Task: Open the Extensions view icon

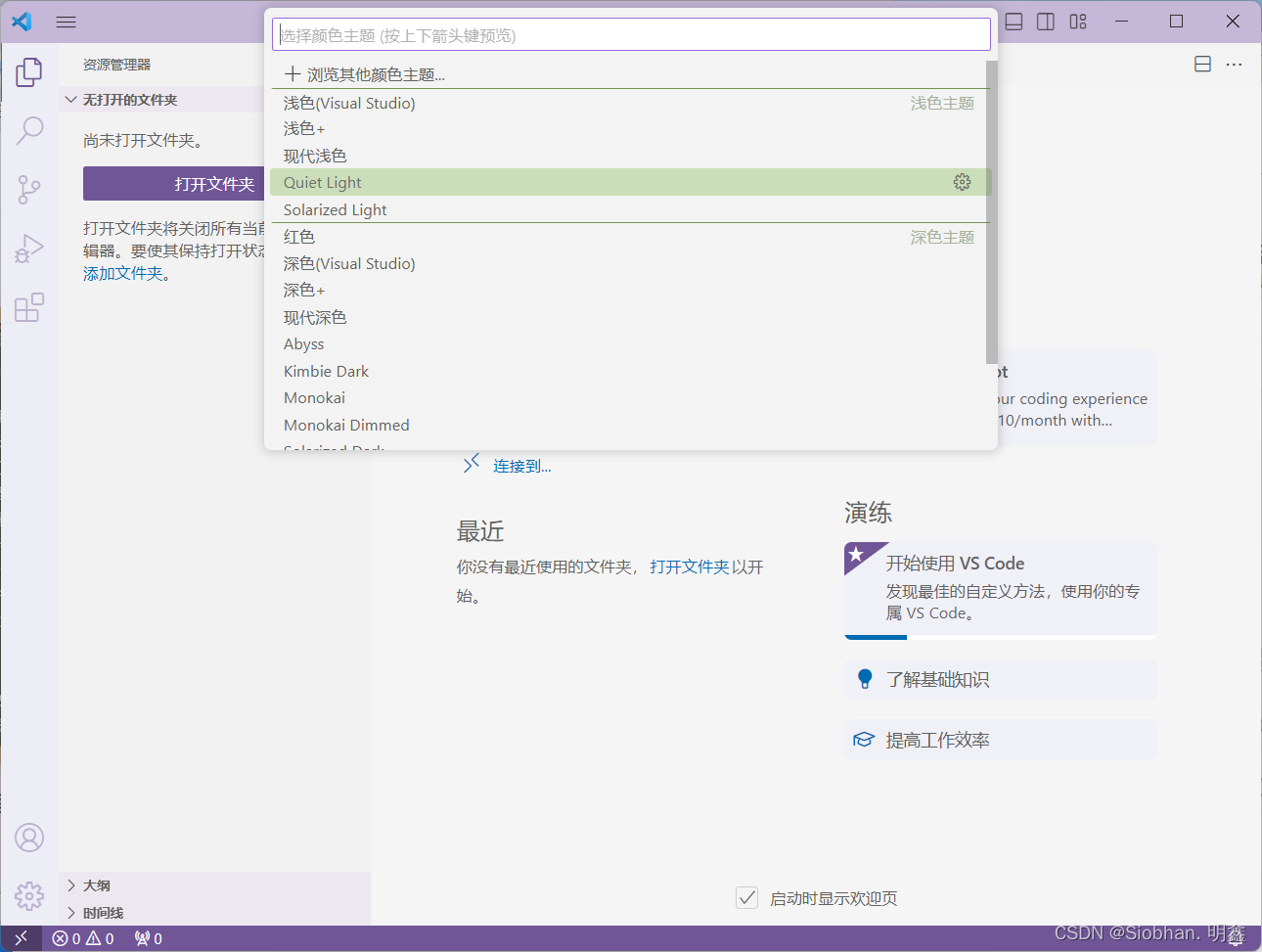Action: tap(29, 307)
